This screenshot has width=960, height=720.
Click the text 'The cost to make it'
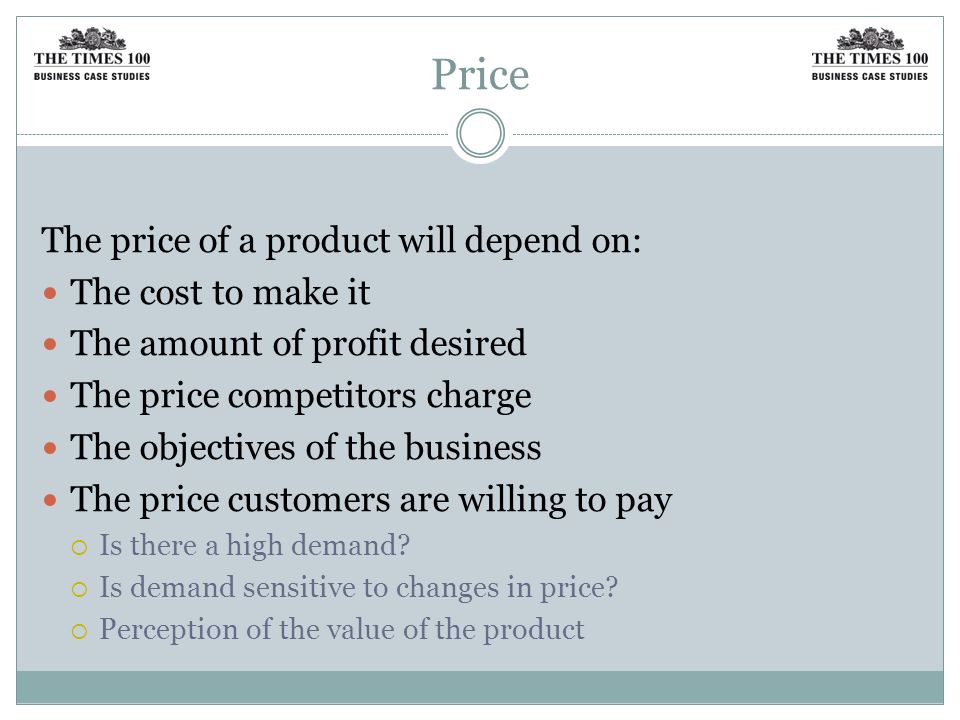coord(220,292)
